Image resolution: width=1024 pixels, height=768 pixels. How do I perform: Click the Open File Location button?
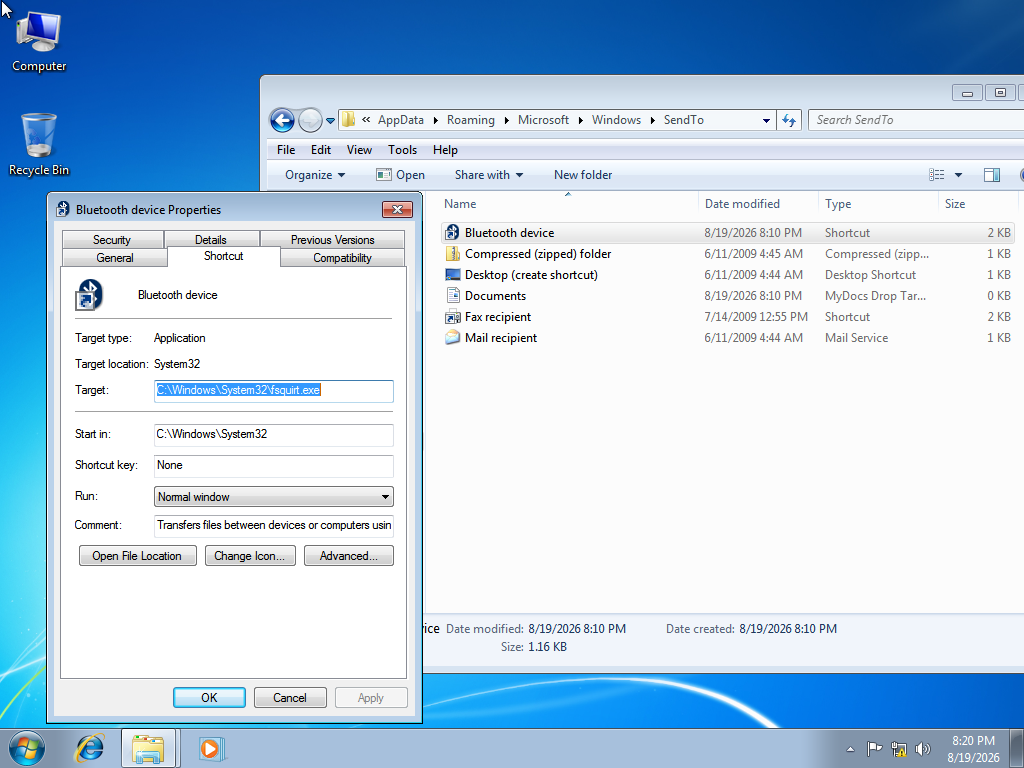tap(137, 556)
